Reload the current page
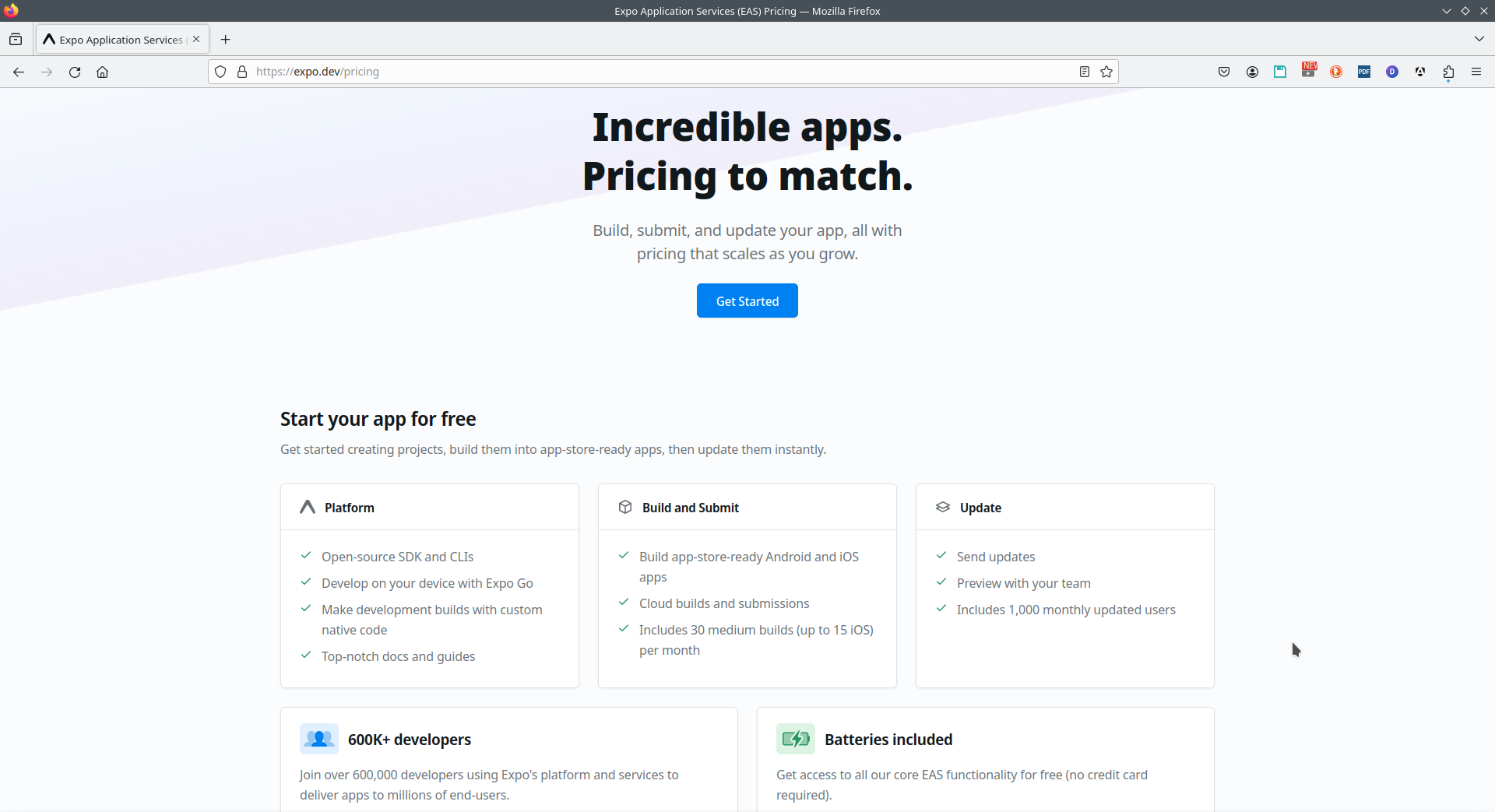Image resolution: width=1495 pixels, height=812 pixels. (x=75, y=72)
